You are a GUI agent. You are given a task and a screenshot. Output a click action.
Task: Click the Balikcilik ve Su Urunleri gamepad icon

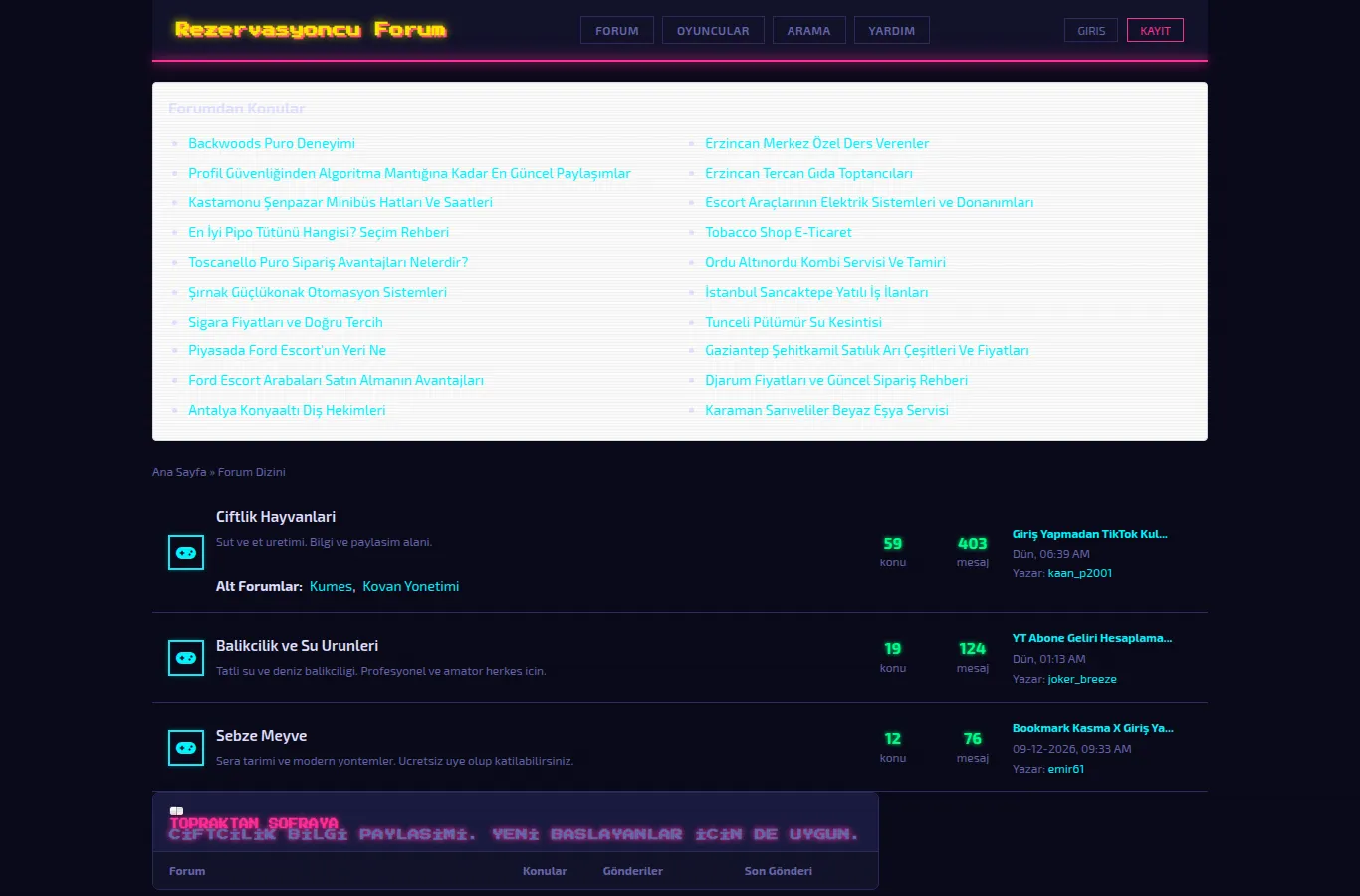[186, 658]
